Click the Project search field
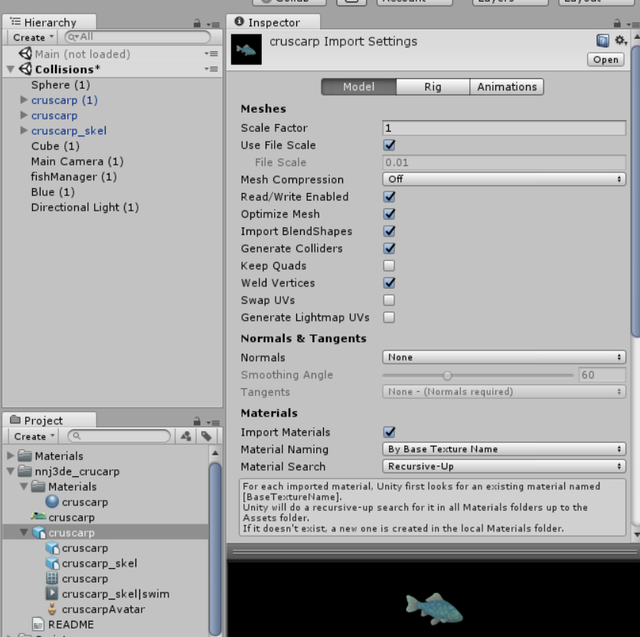640x637 pixels. [119, 436]
